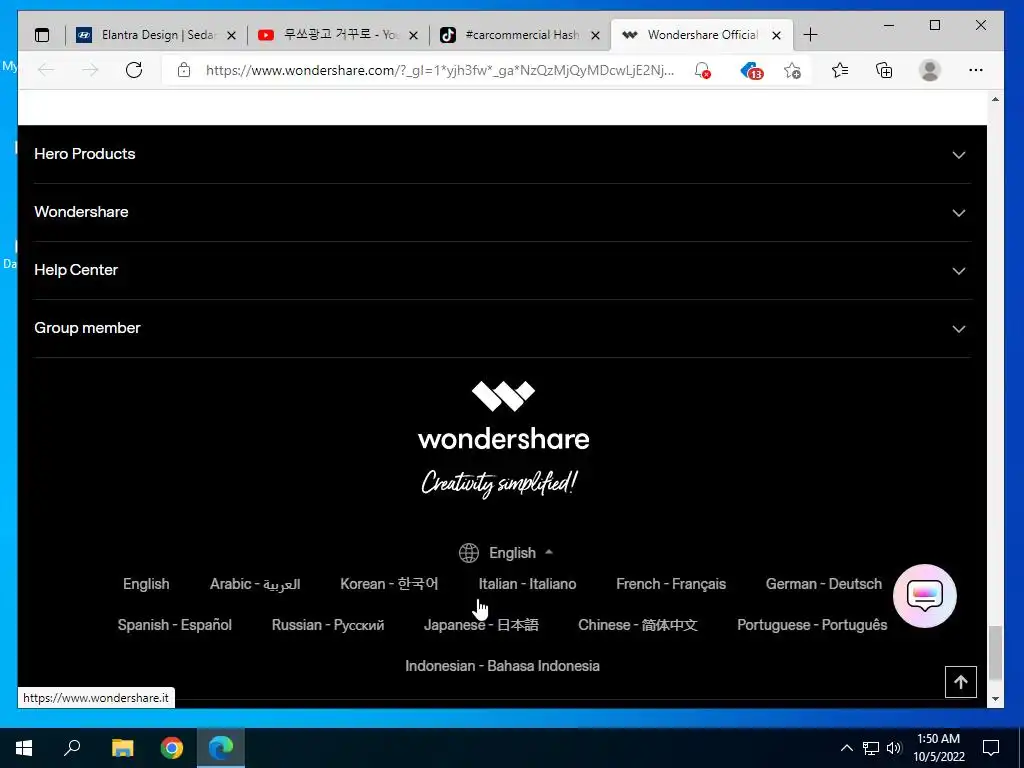The width and height of the screenshot is (1024, 768).
Task: Close the carcommercial TikTok tab
Action: pyautogui.click(x=596, y=35)
